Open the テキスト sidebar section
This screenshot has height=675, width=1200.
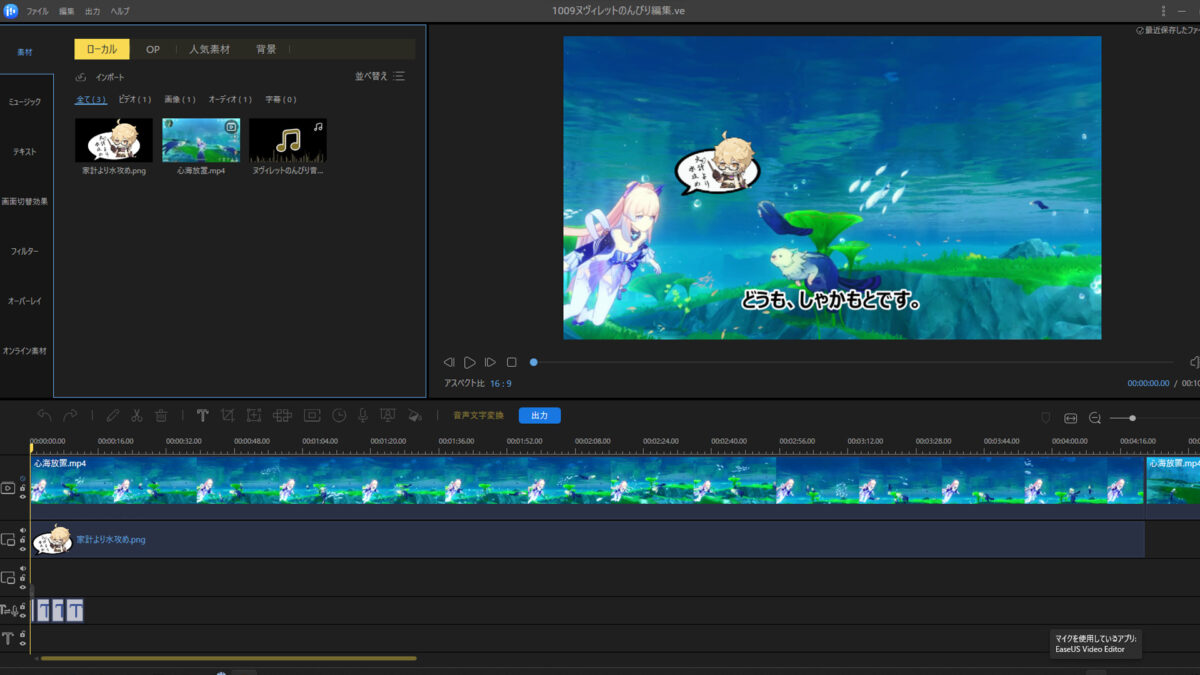coord(25,152)
